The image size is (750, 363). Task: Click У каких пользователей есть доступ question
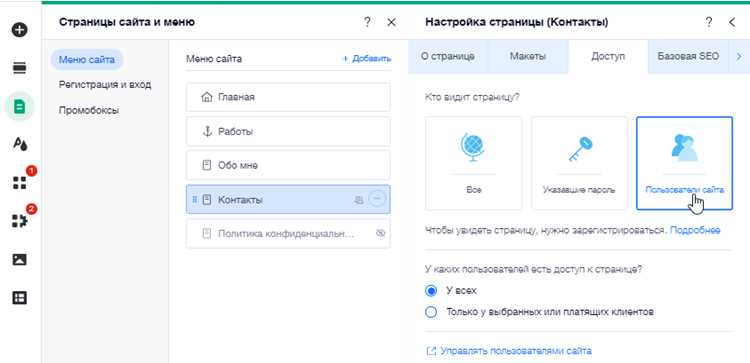pos(533,269)
